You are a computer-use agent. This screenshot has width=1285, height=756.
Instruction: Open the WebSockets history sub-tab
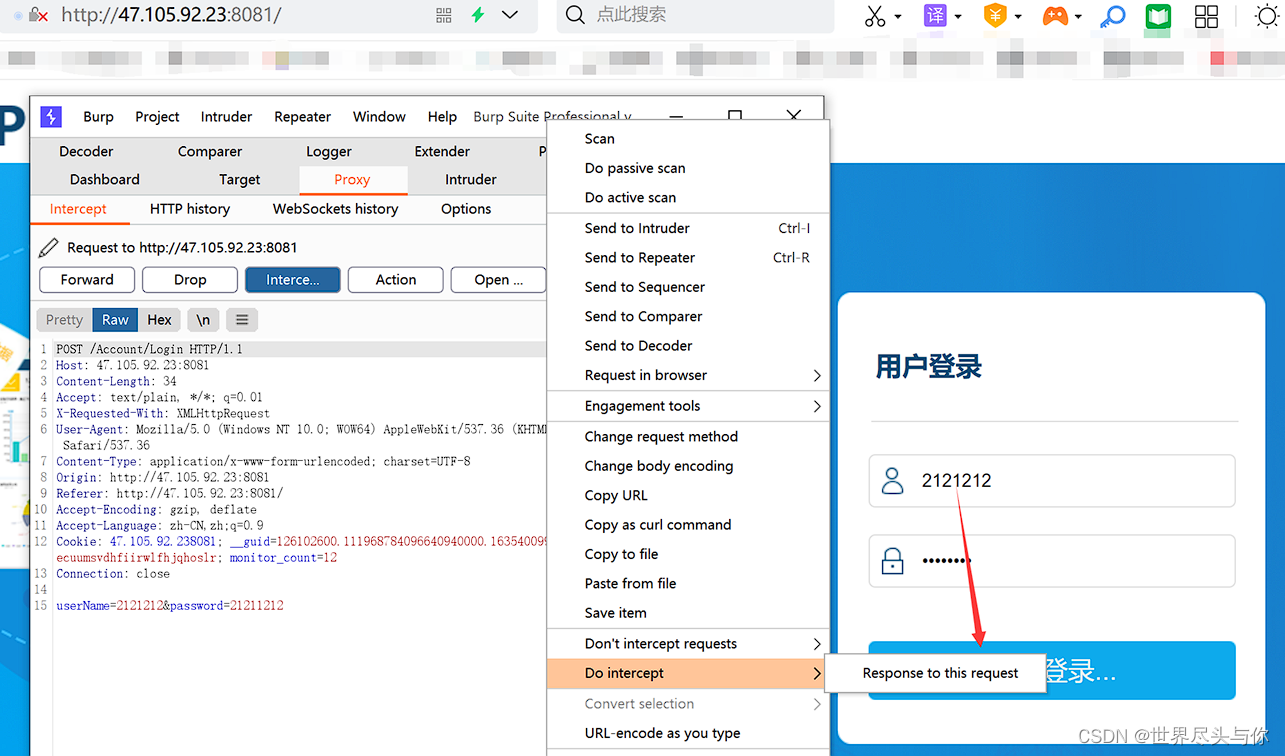click(335, 209)
